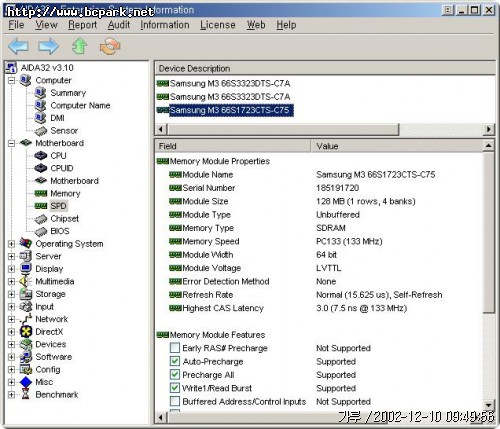Expand the Server node
This screenshot has width=500, height=429.
point(11,256)
